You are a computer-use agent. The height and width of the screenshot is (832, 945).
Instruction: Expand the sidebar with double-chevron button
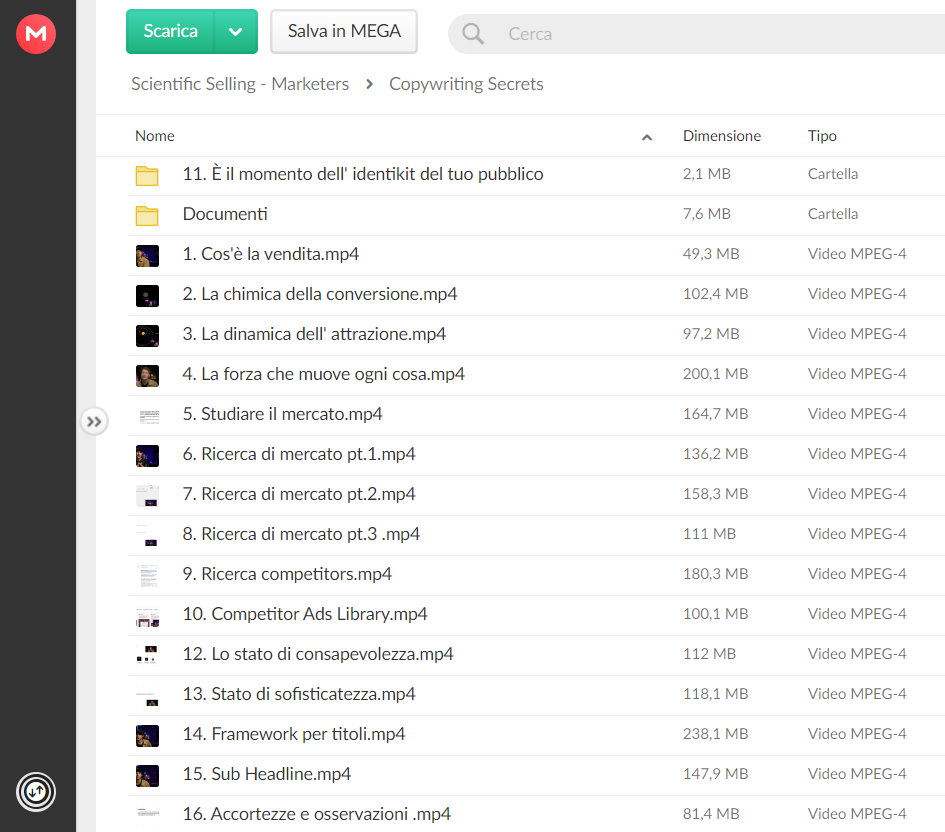pyautogui.click(x=94, y=421)
